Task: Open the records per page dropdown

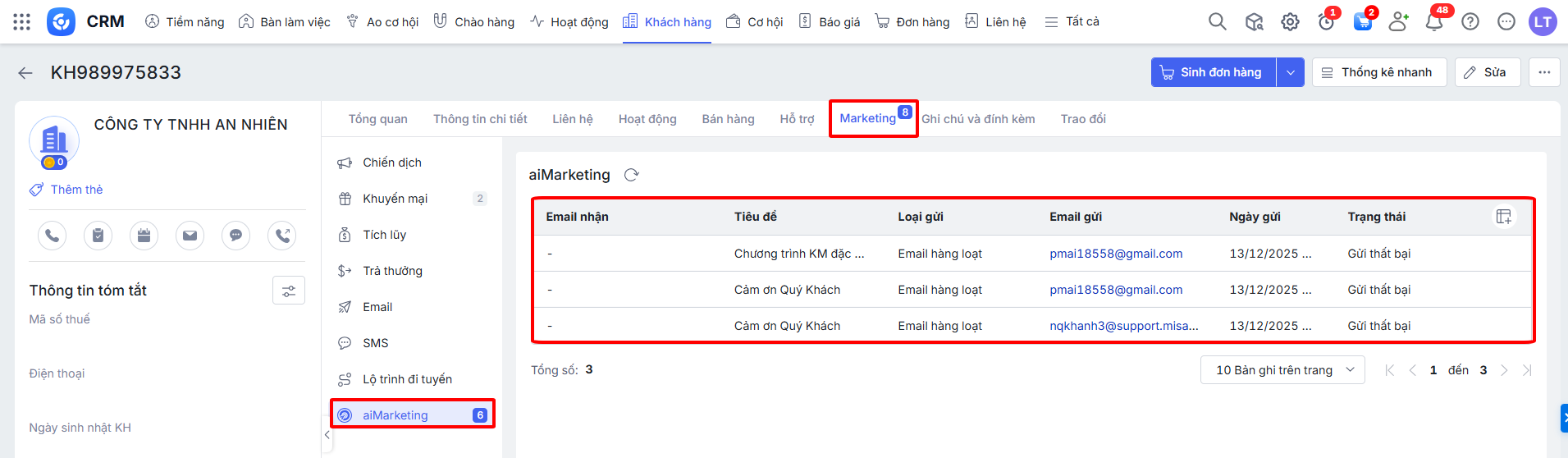Action: pos(1282,370)
